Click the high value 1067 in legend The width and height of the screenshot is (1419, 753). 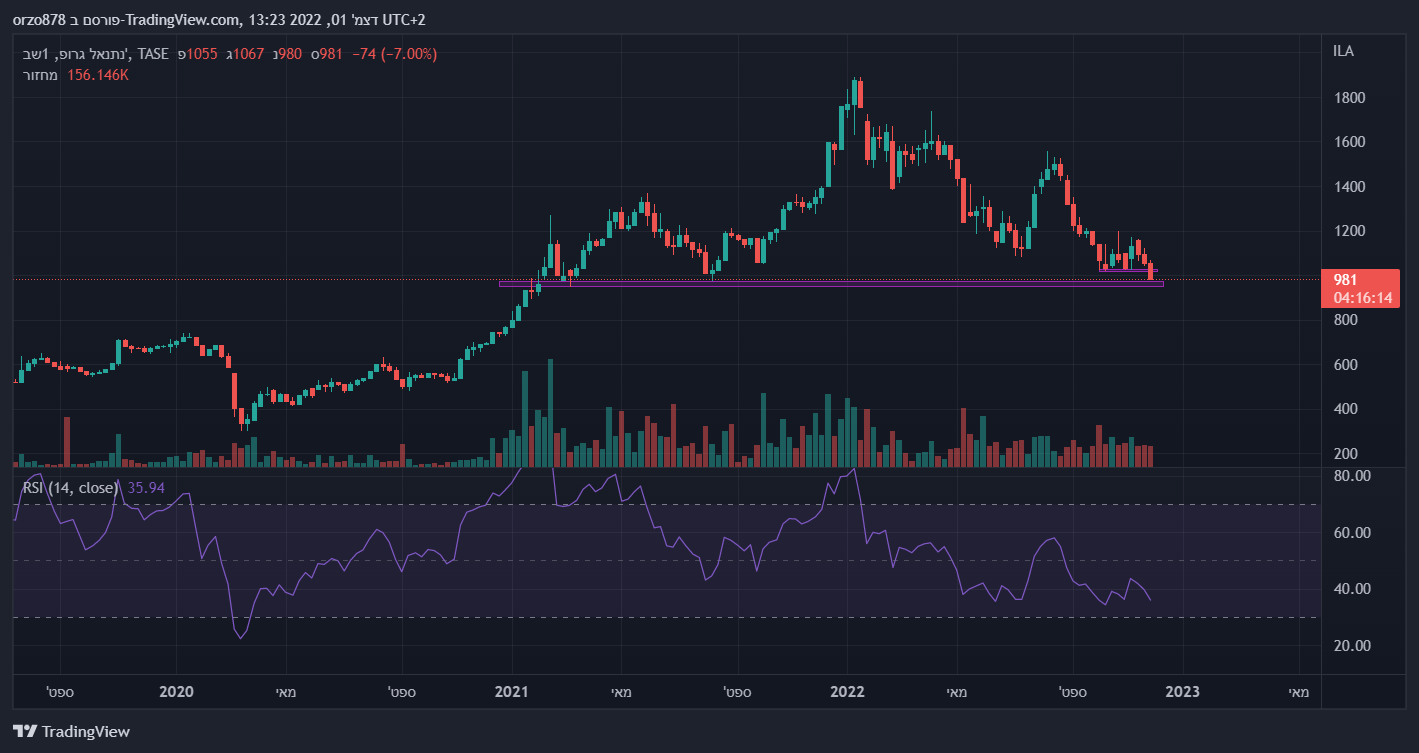pyautogui.click(x=248, y=54)
